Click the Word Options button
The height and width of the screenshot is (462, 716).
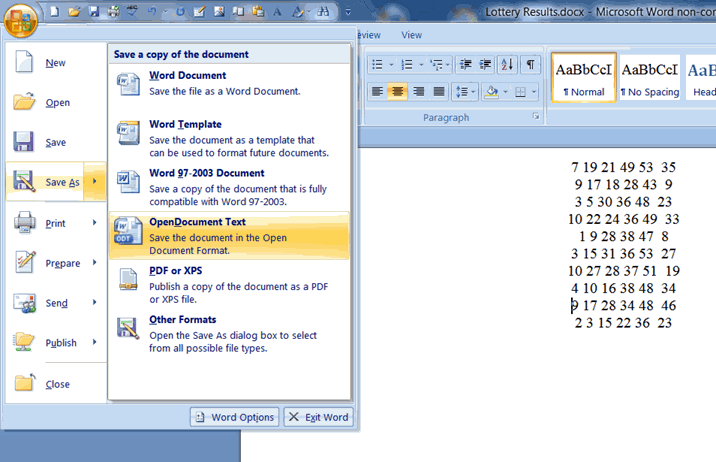235,417
